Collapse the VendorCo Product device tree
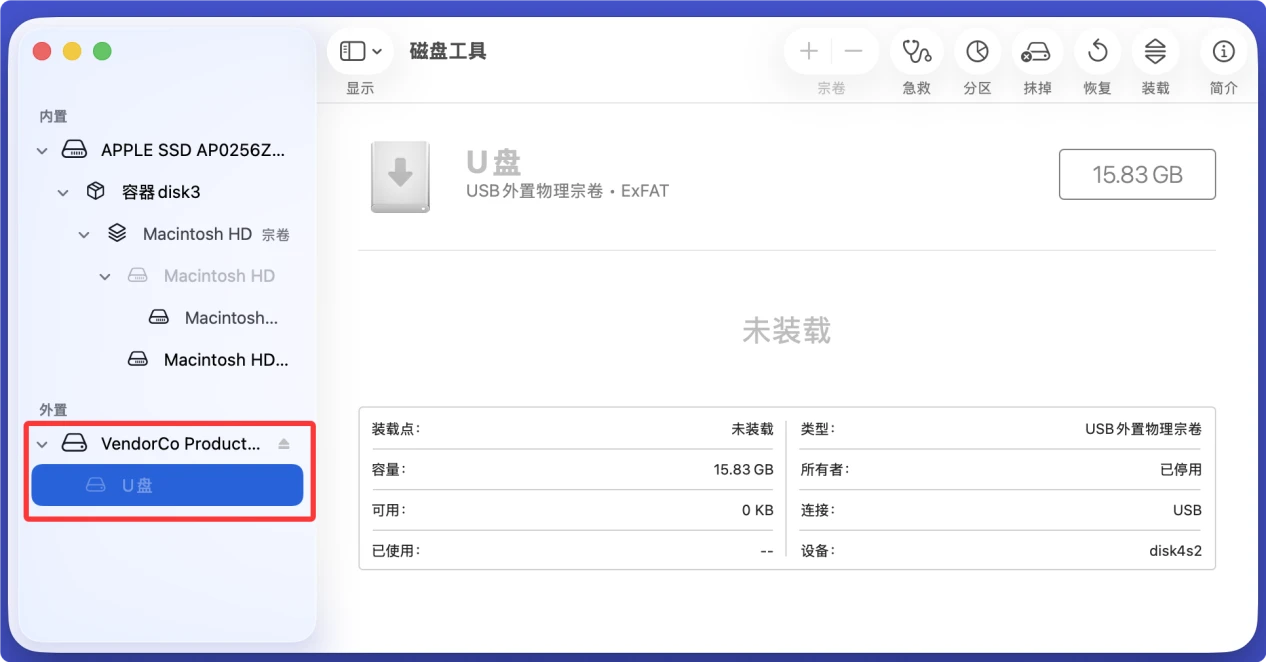This screenshot has width=1266, height=662. [42, 443]
